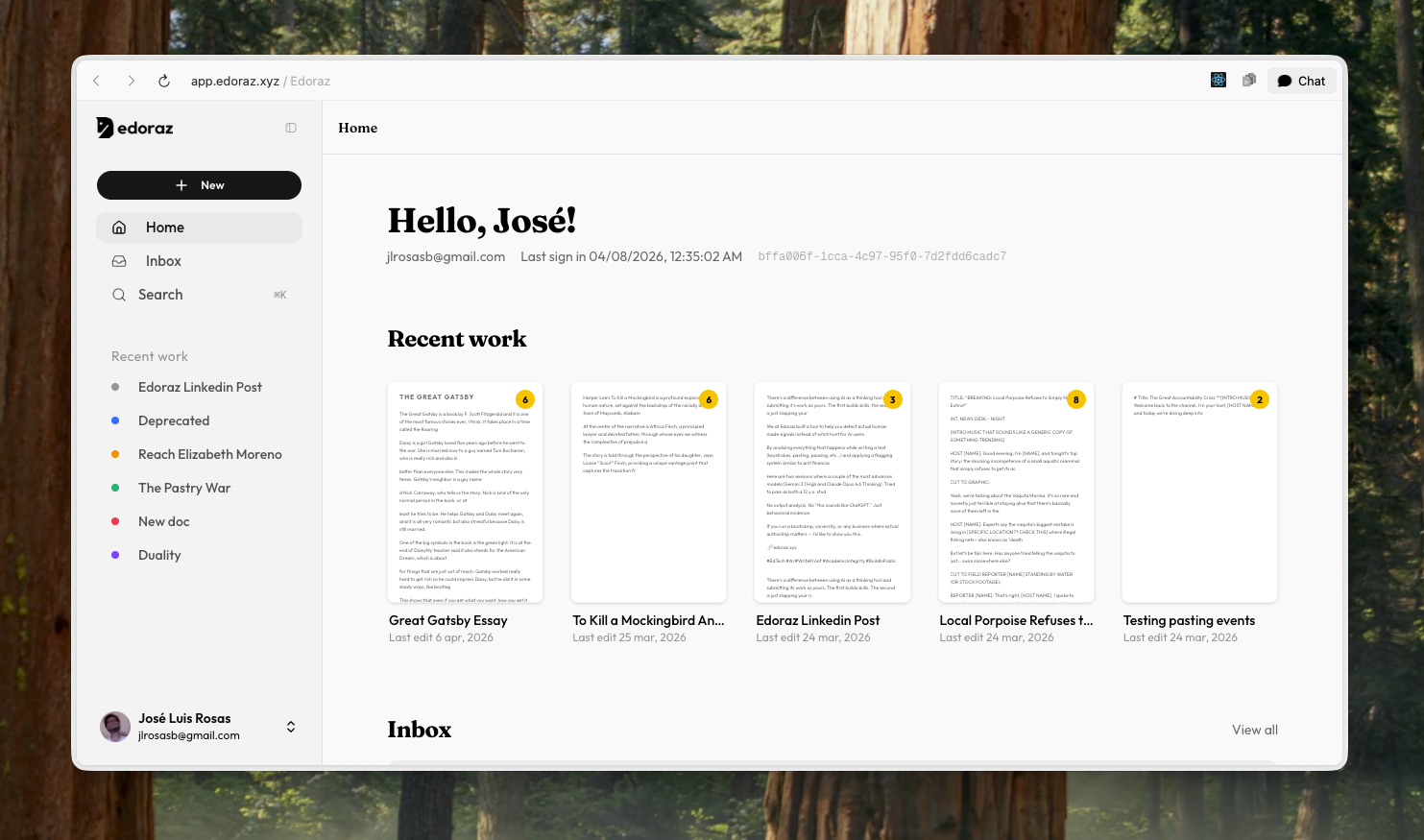Click José Luis Rosas profile avatar
The height and width of the screenshot is (840, 1424).
click(115, 727)
